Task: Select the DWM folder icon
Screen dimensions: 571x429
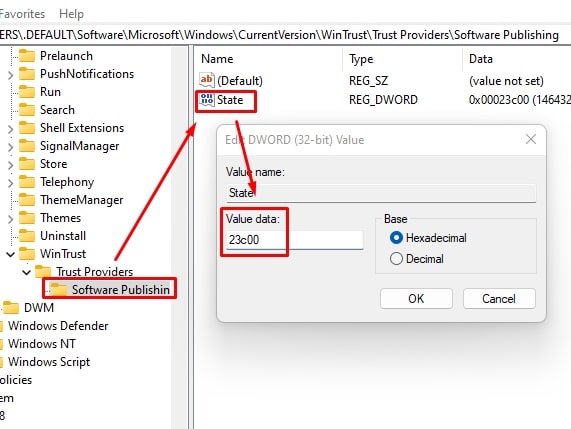Action: (x=11, y=307)
